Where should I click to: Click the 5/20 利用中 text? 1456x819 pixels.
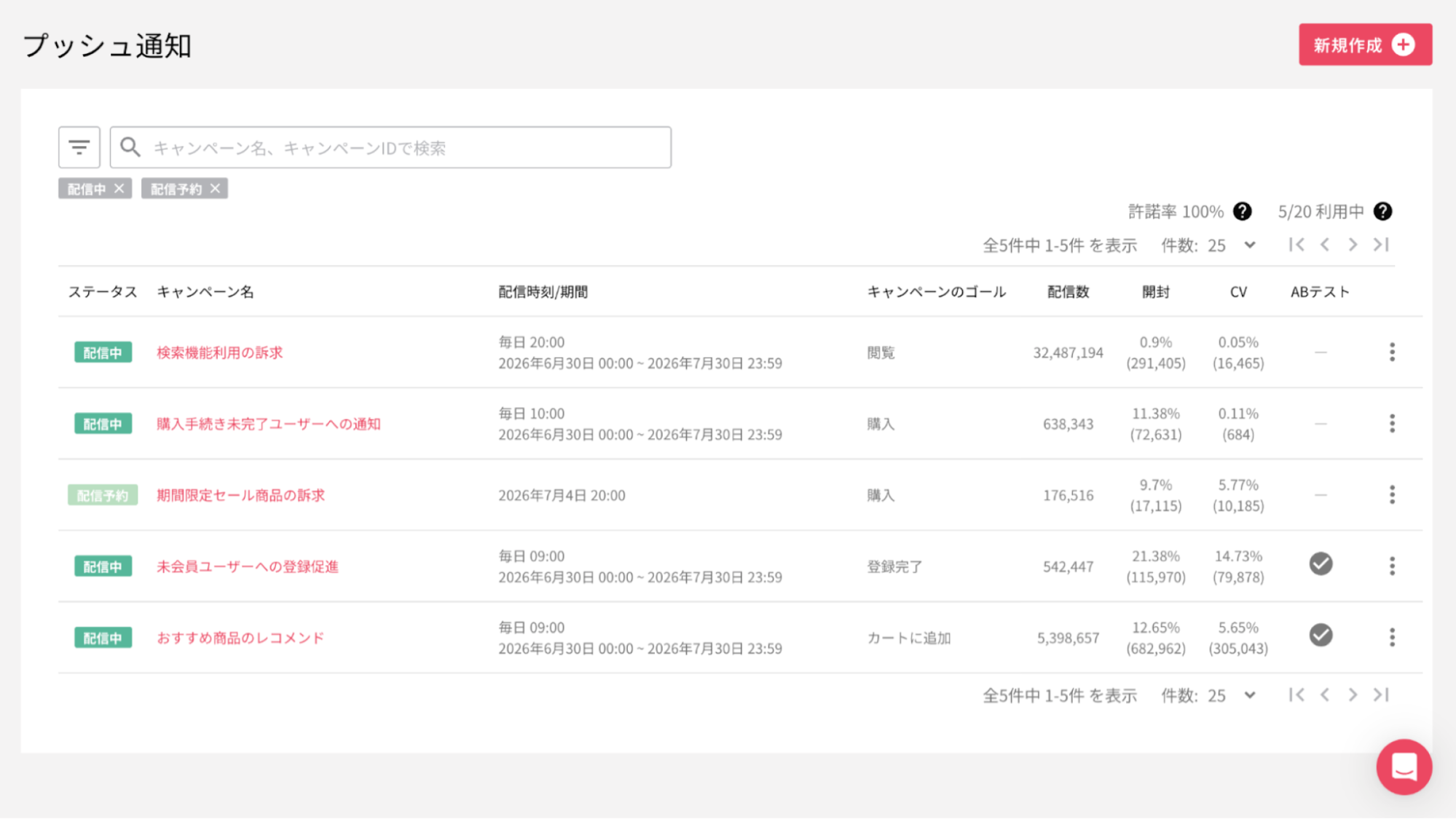(x=1321, y=212)
